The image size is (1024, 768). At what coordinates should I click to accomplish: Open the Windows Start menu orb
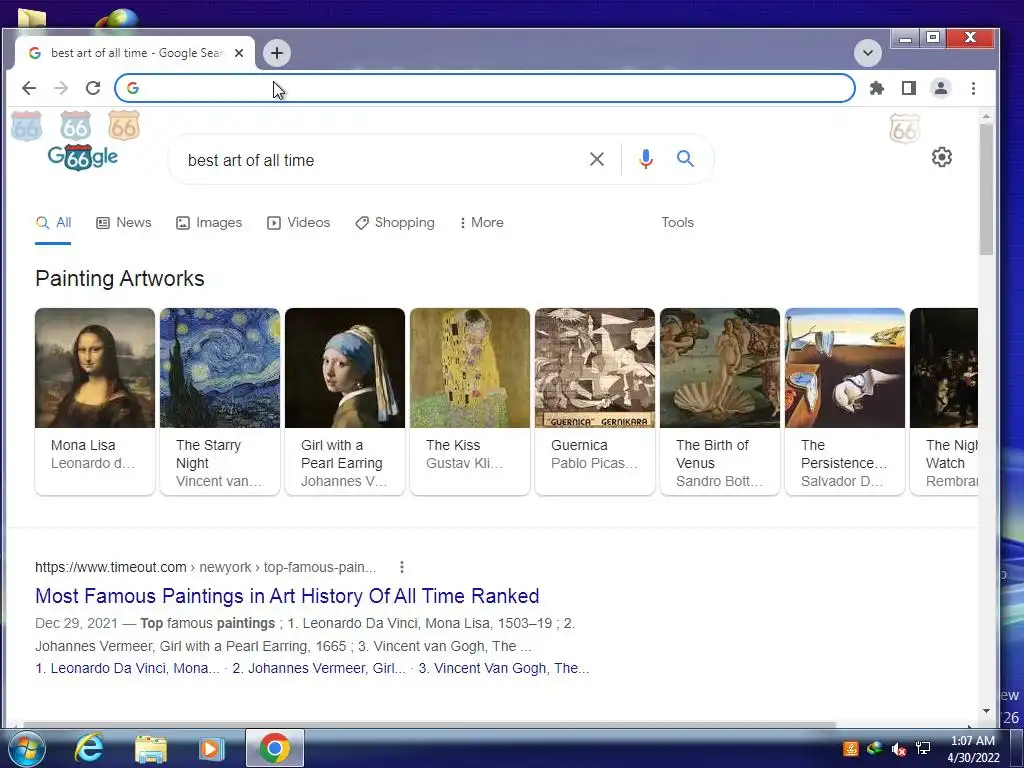(x=26, y=748)
